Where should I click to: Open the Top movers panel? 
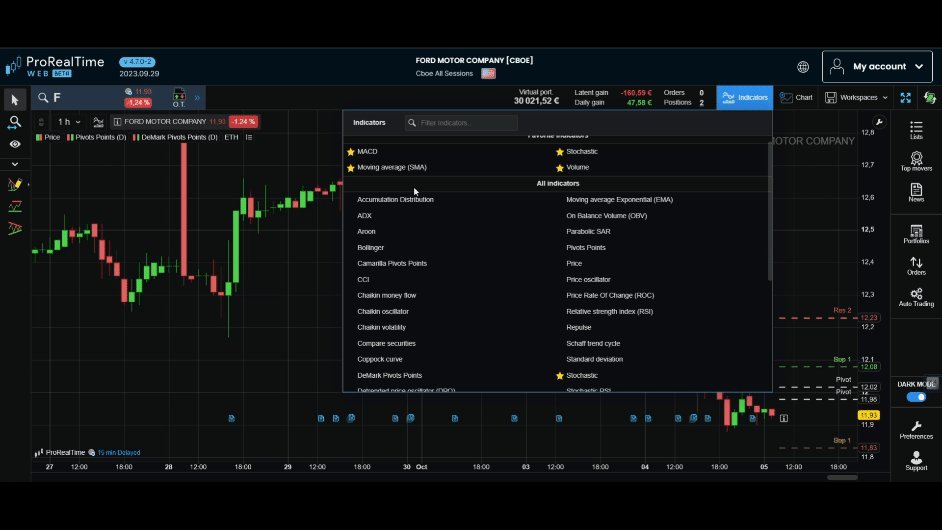click(916, 161)
